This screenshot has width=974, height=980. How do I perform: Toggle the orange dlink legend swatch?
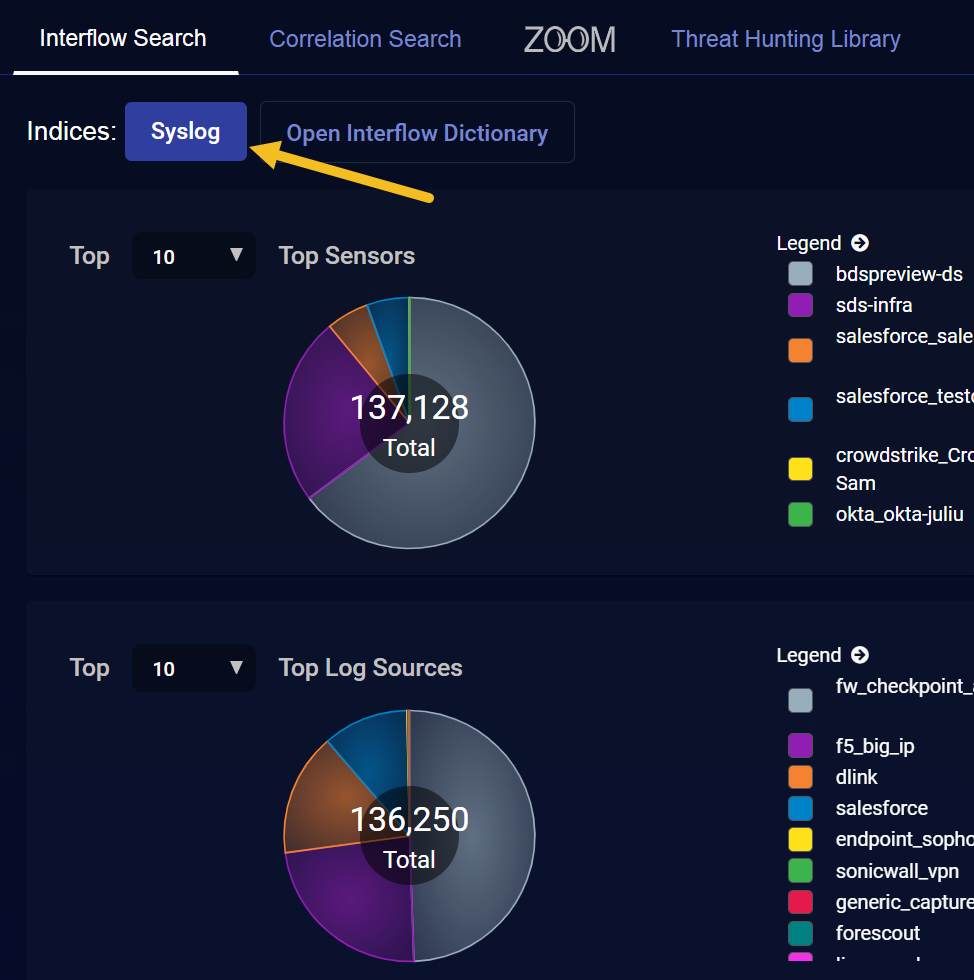coord(800,777)
